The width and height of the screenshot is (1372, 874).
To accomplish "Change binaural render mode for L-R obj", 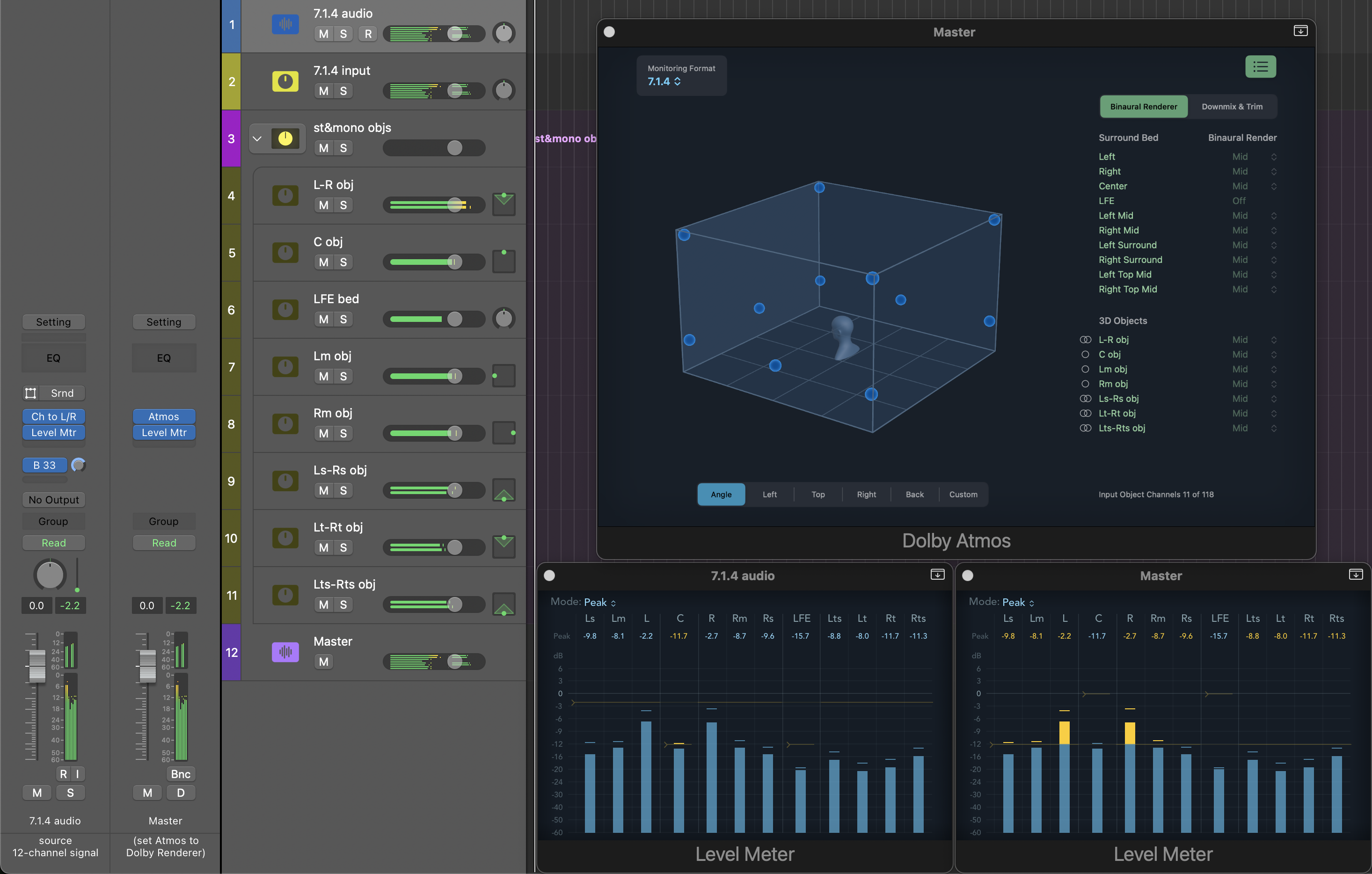I will point(1254,340).
